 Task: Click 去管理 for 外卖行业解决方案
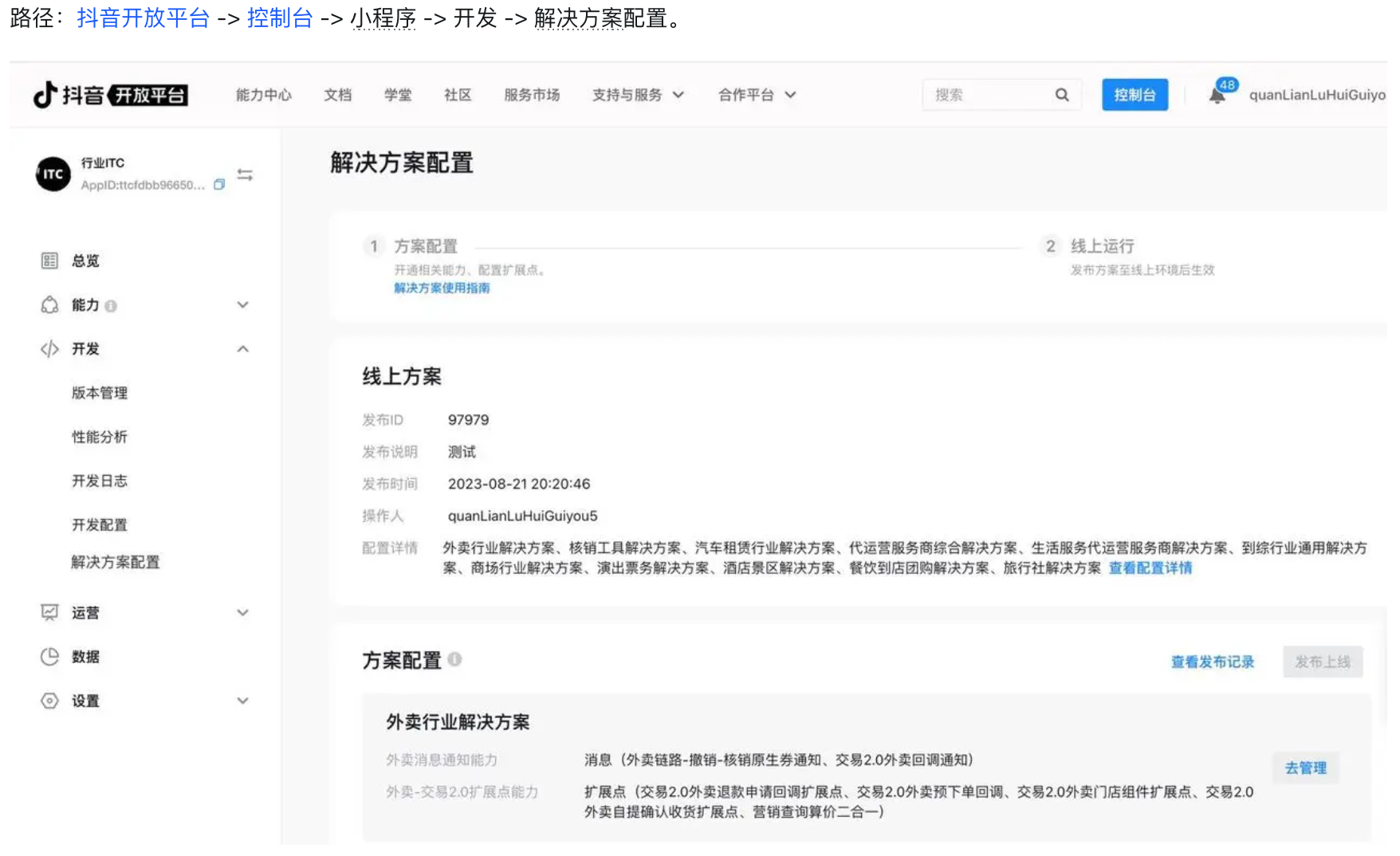1305,768
